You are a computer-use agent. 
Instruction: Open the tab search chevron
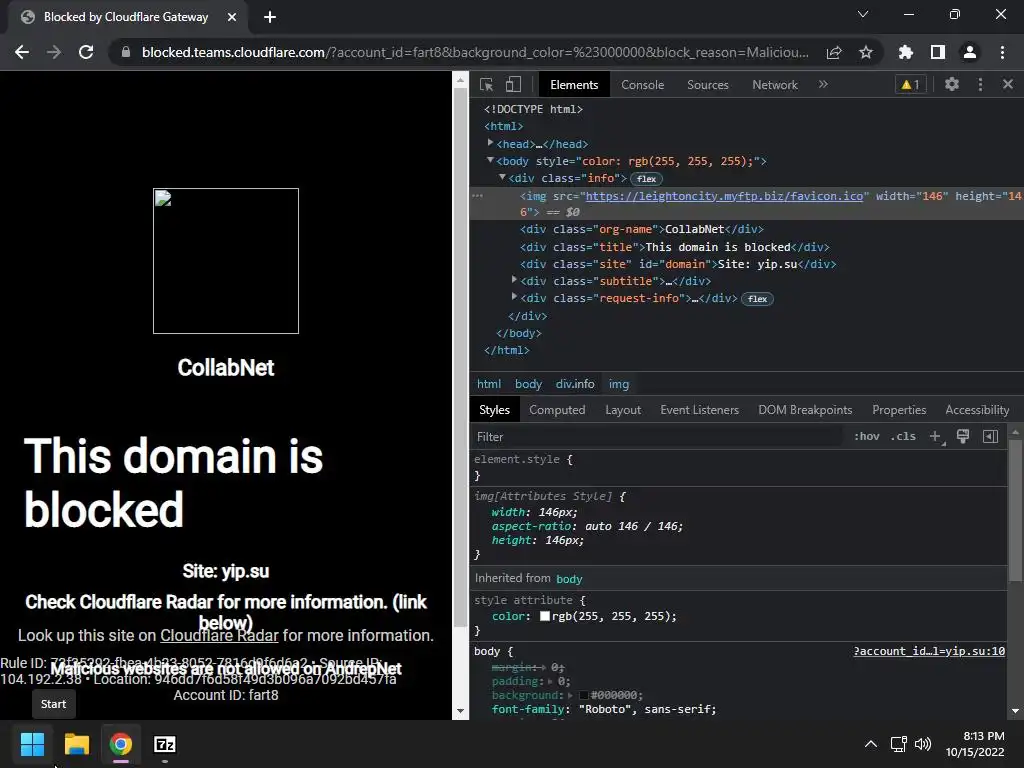click(863, 14)
